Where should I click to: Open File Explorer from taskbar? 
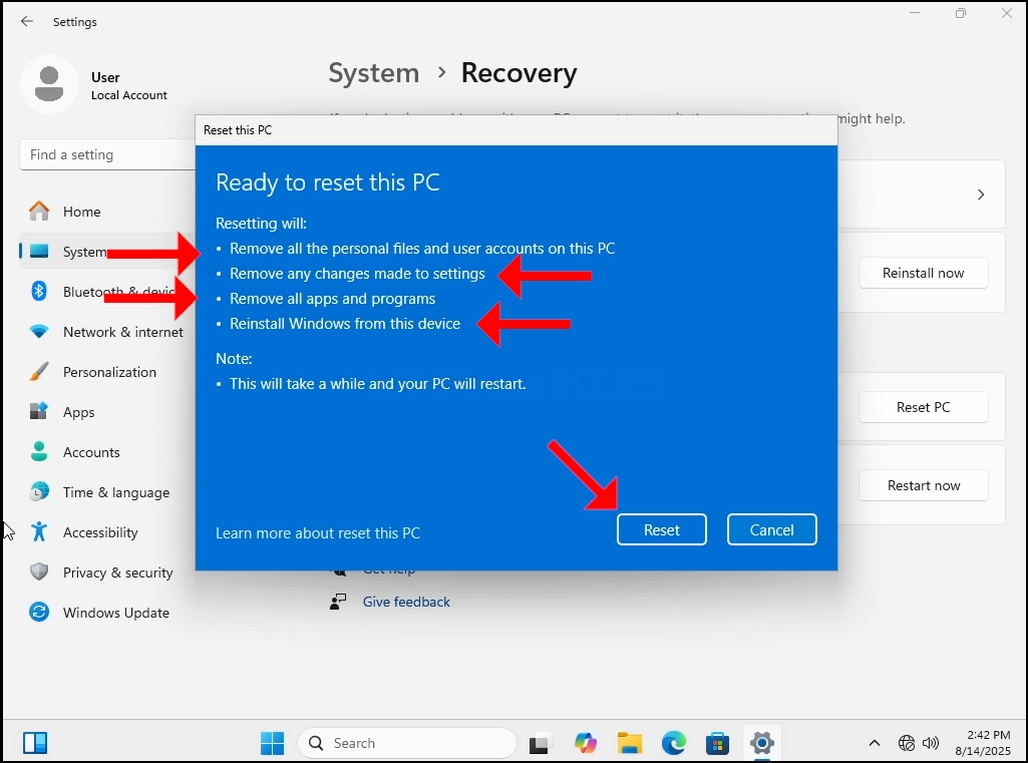629,743
